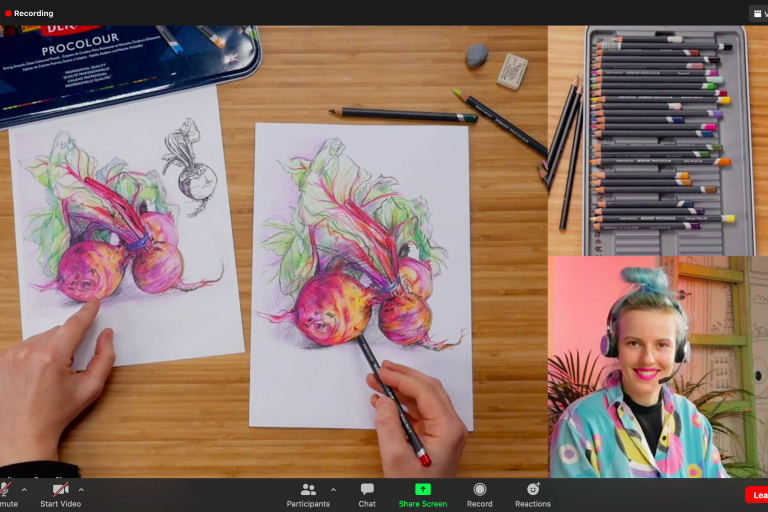Click the small monochrome beet sketch
The height and width of the screenshot is (512, 768).
194,168
